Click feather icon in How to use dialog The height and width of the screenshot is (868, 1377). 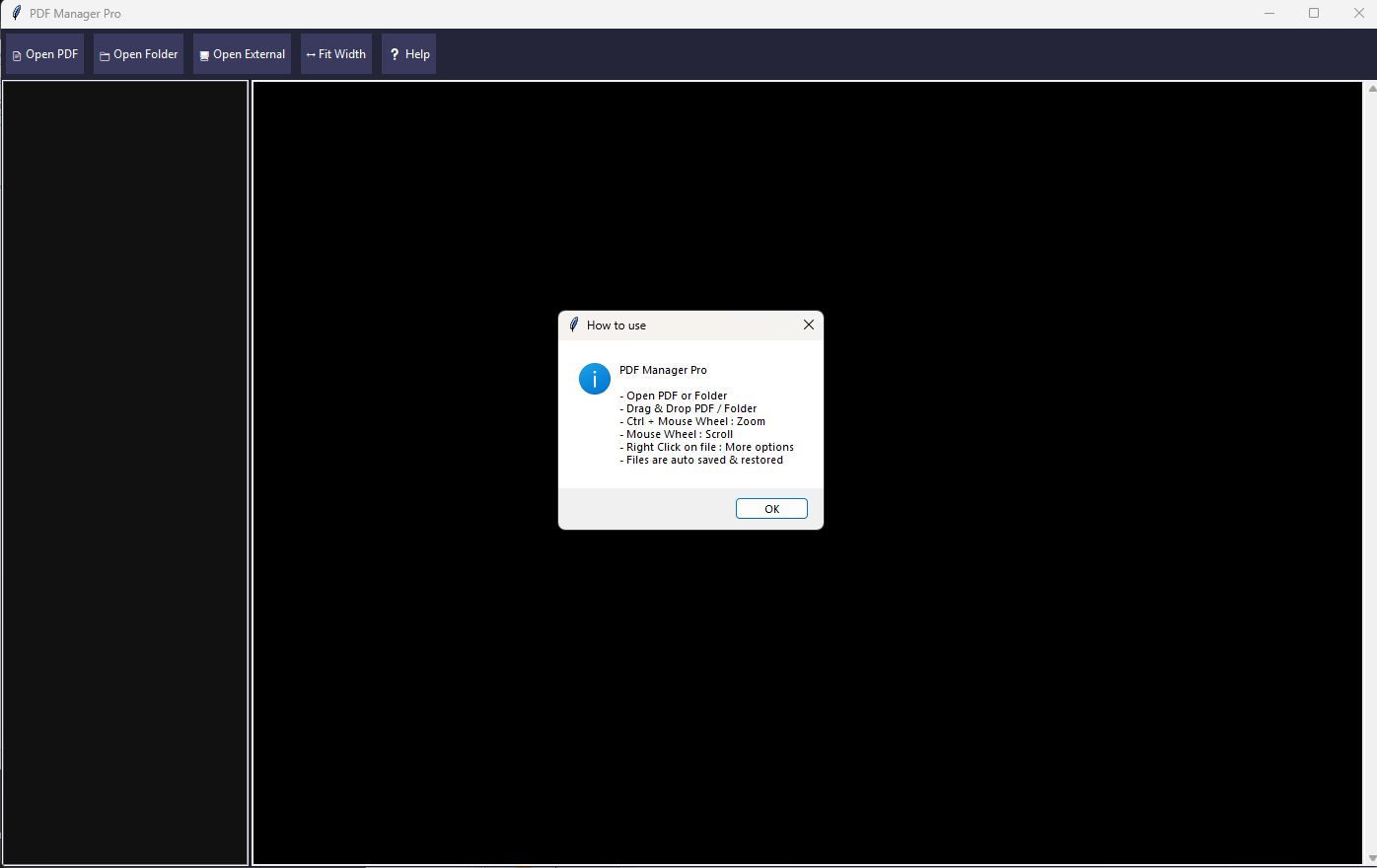pos(574,325)
